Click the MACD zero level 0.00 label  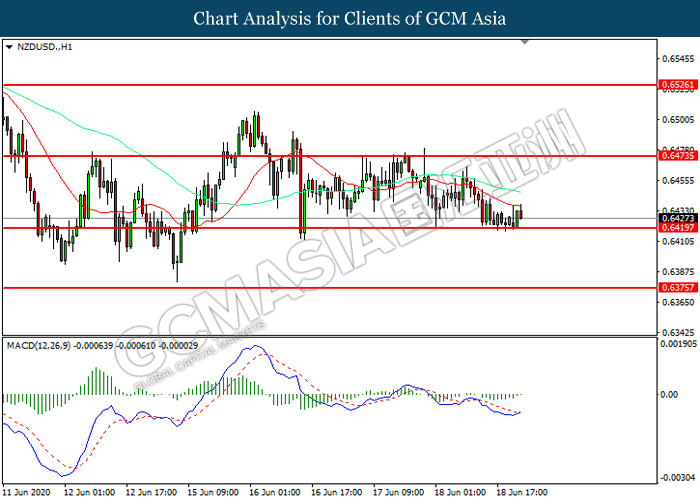point(669,395)
